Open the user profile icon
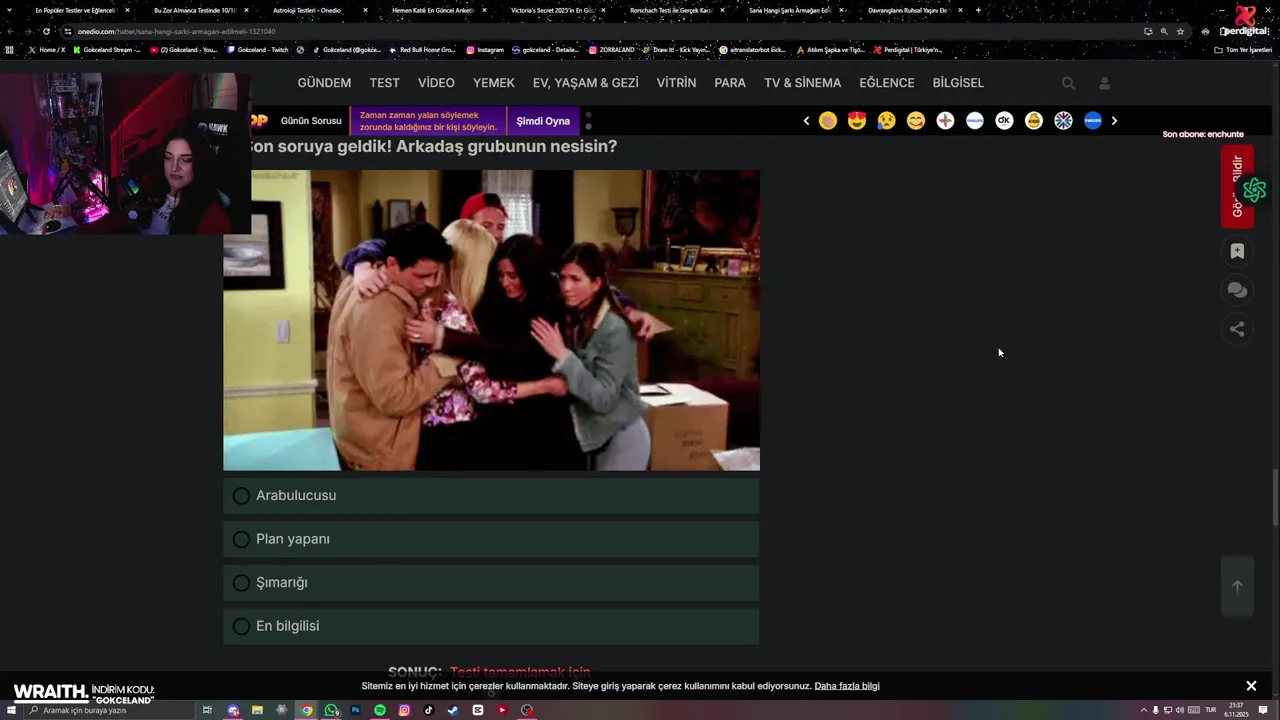This screenshot has height=720, width=1280. pyautogui.click(x=1104, y=84)
